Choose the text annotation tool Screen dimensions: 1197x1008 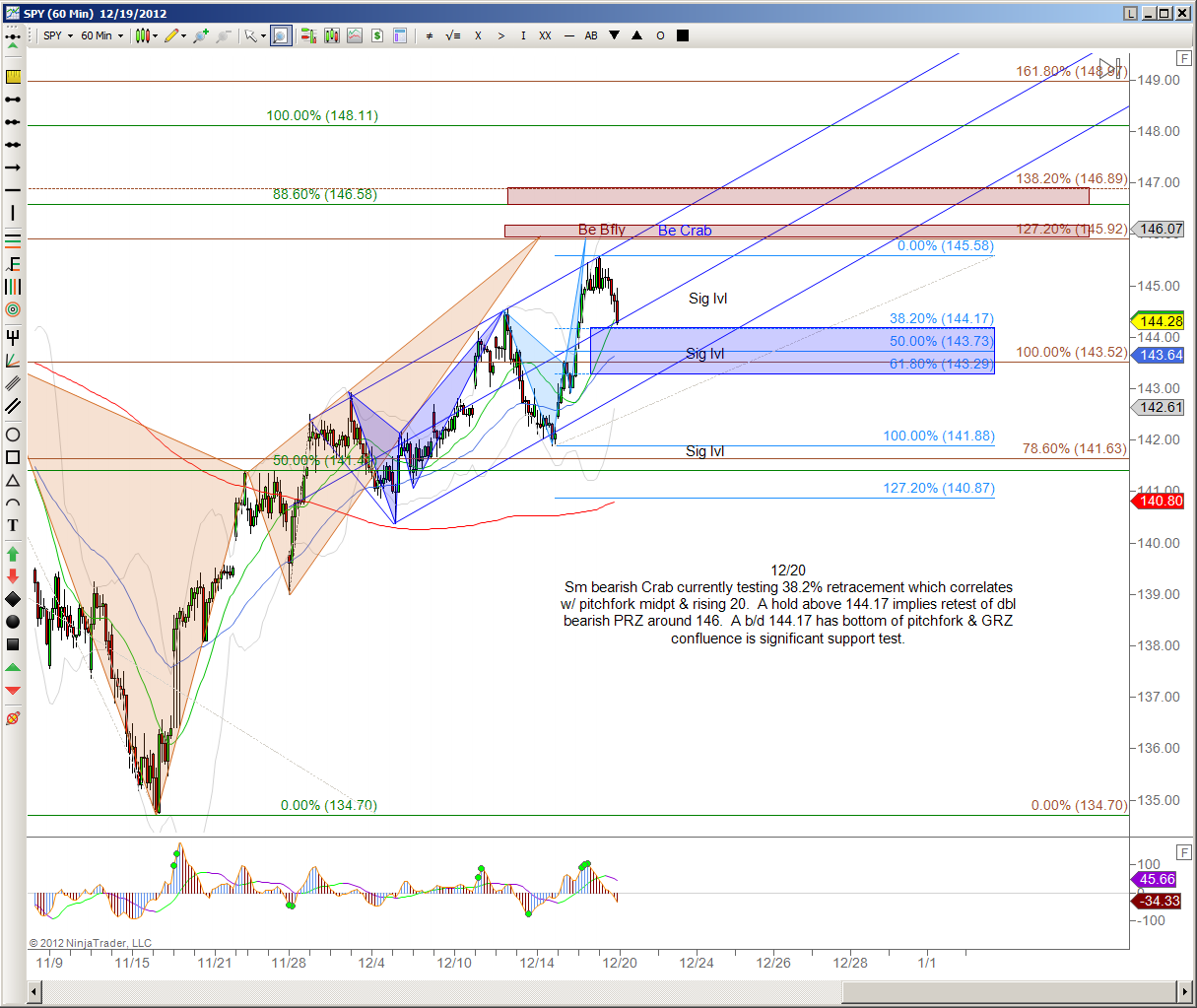[x=13, y=525]
